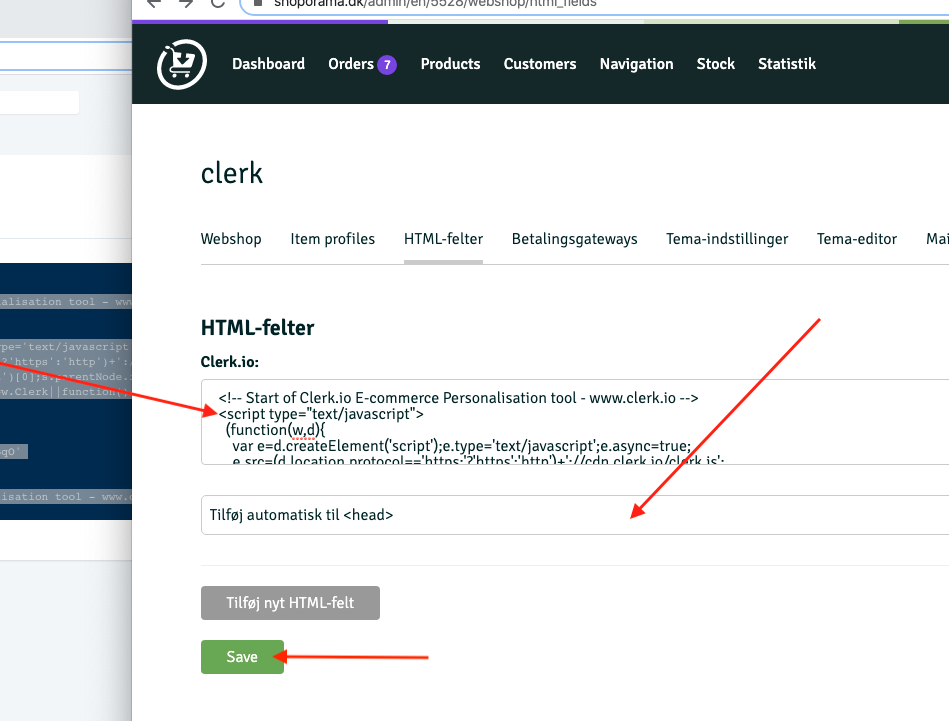Switch to the Webshop tab
The width and height of the screenshot is (949, 721).
pos(231,239)
